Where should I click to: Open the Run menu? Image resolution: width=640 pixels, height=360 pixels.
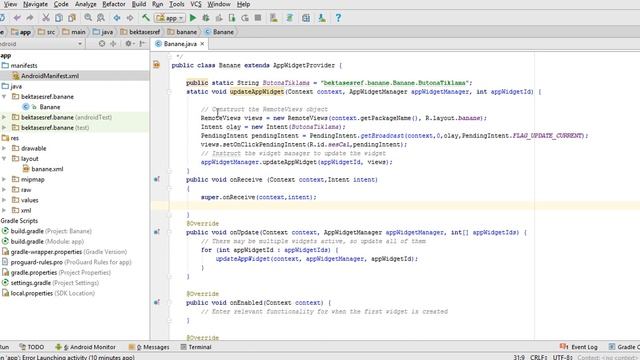pos(157,4)
